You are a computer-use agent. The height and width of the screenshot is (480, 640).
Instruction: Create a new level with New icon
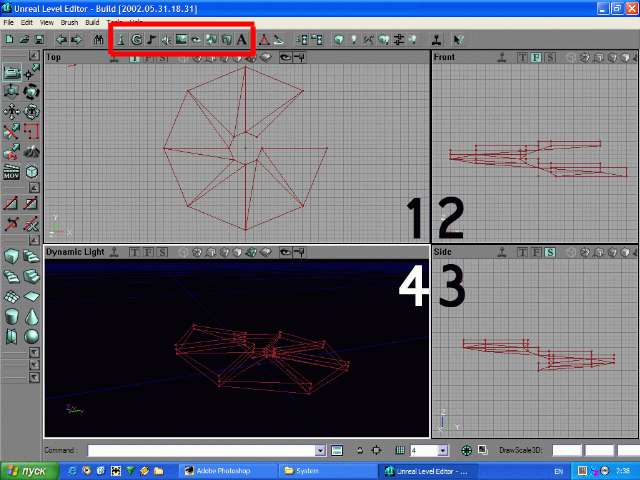click(x=9, y=40)
